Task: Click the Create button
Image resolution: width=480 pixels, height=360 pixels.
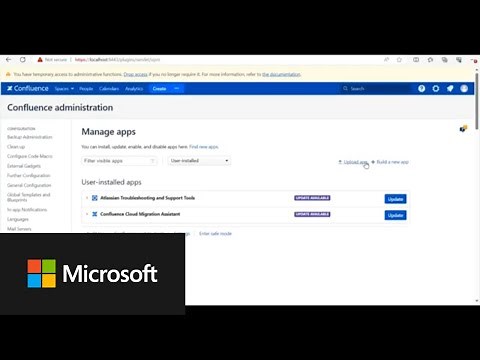Action: coord(159,89)
